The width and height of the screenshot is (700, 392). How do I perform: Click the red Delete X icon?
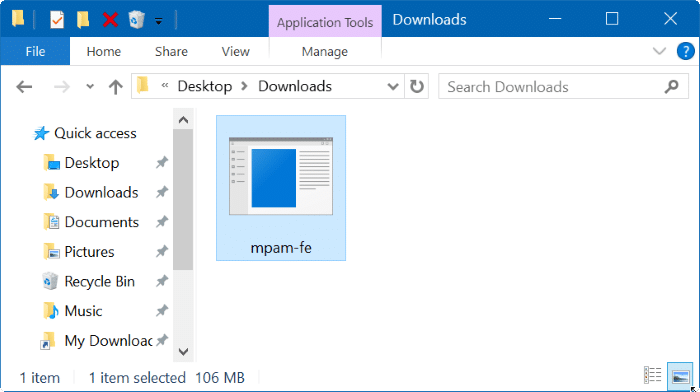pyautogui.click(x=110, y=20)
